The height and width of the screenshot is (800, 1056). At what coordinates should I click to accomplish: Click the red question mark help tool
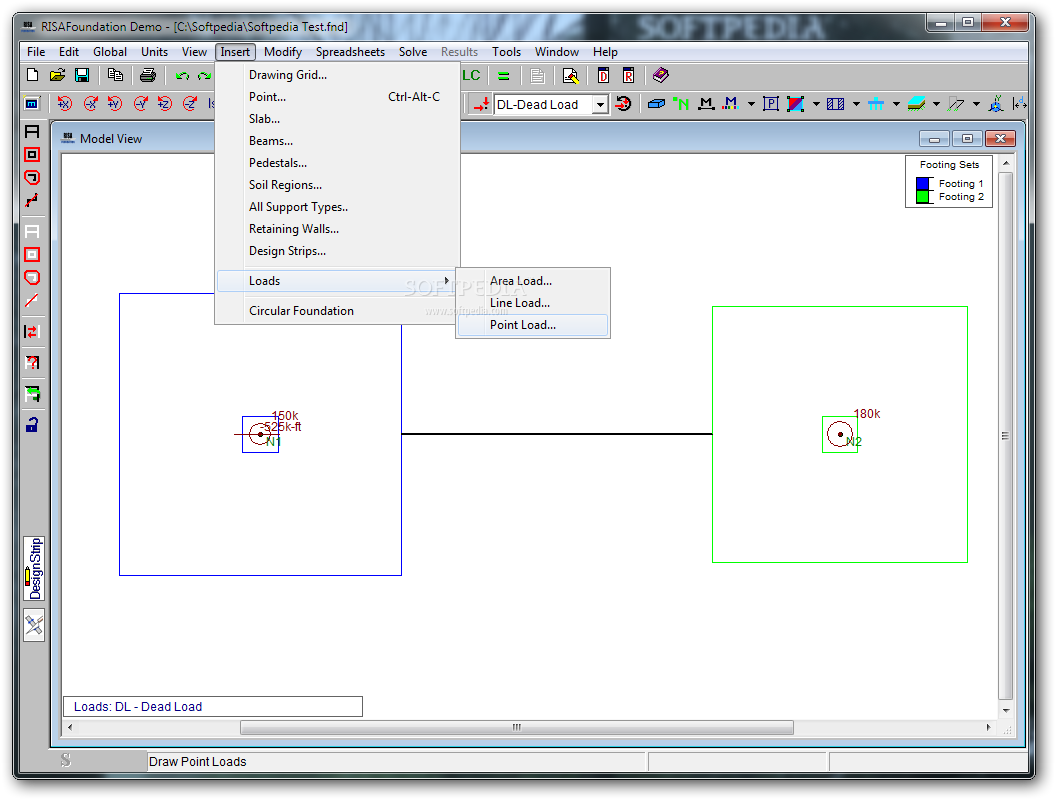32,363
